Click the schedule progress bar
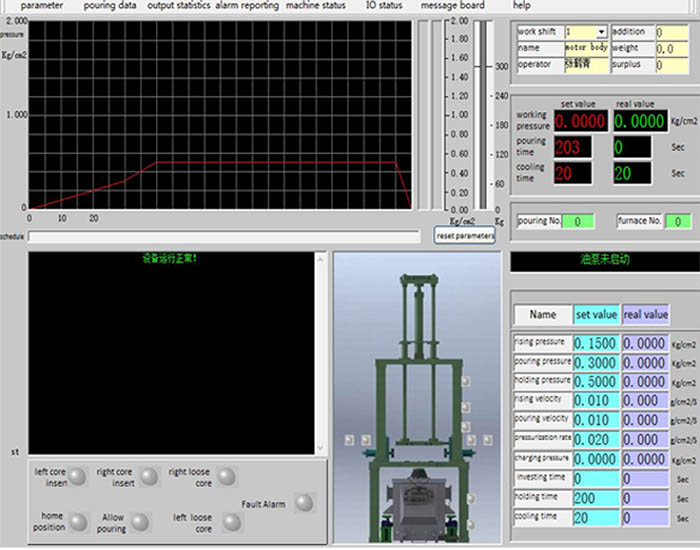 [x=224, y=236]
